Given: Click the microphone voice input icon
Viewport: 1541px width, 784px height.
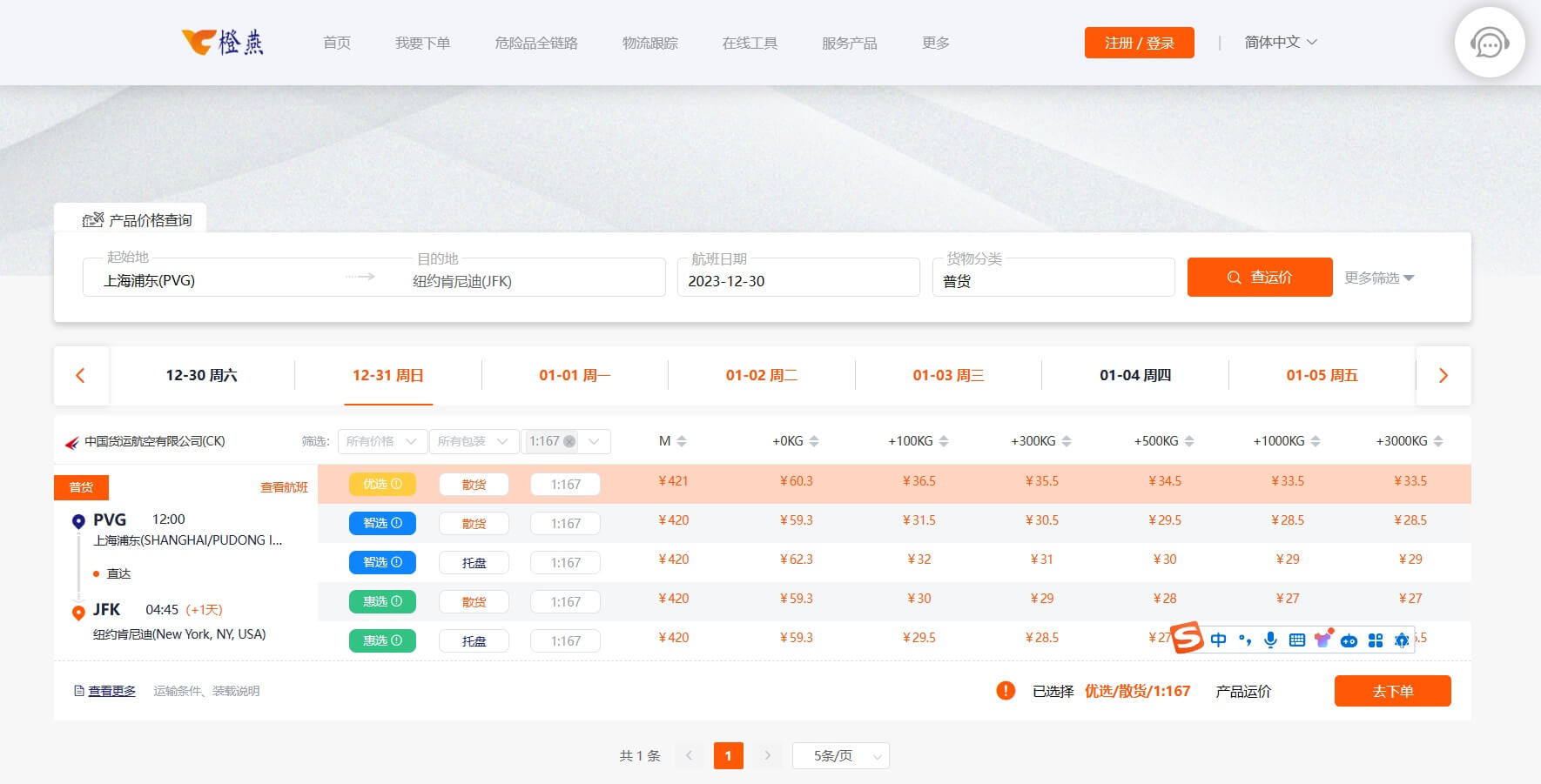Looking at the screenshot, I should (x=1270, y=640).
